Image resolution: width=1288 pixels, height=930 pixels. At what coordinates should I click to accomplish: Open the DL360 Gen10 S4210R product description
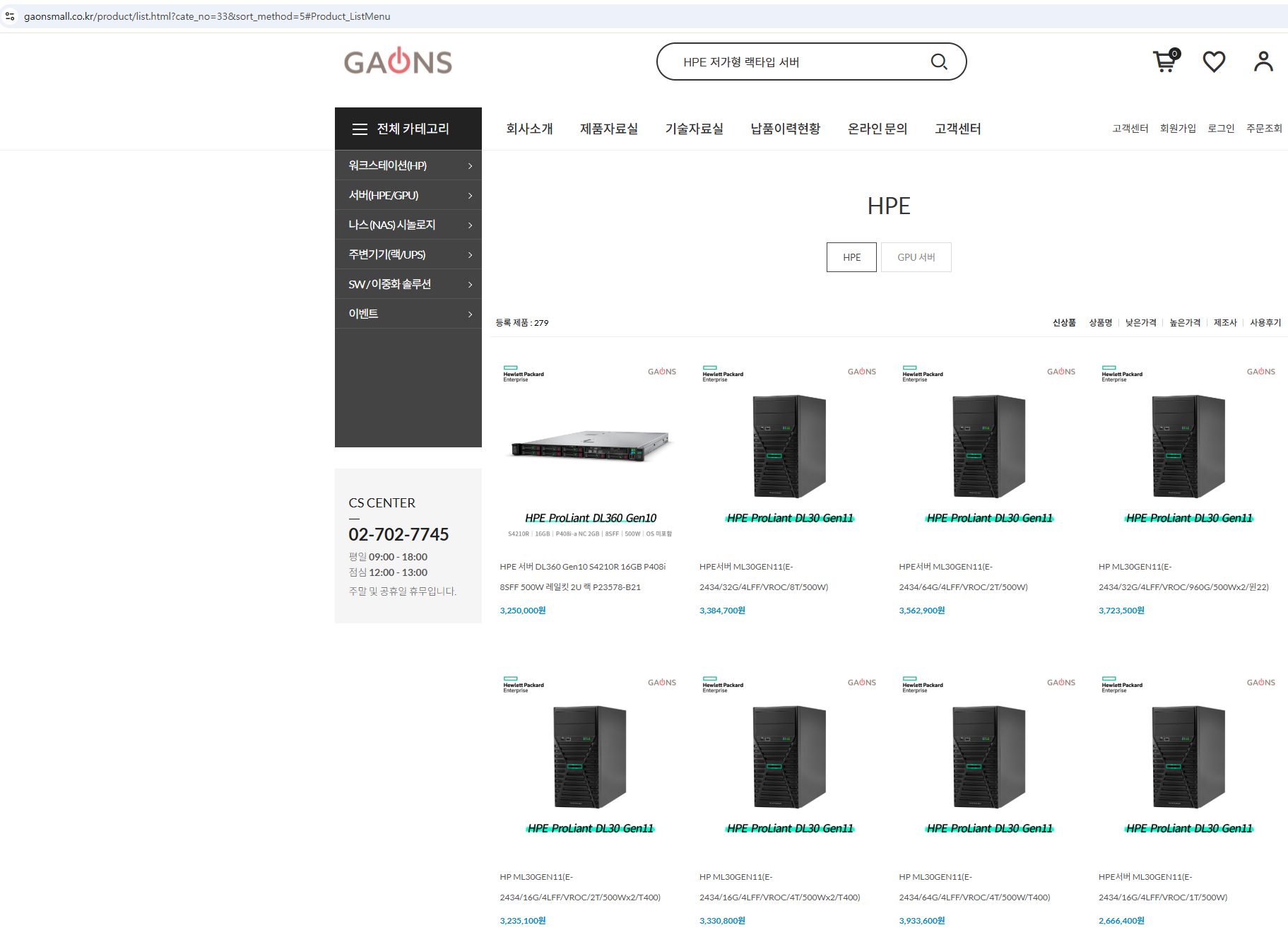point(583,577)
